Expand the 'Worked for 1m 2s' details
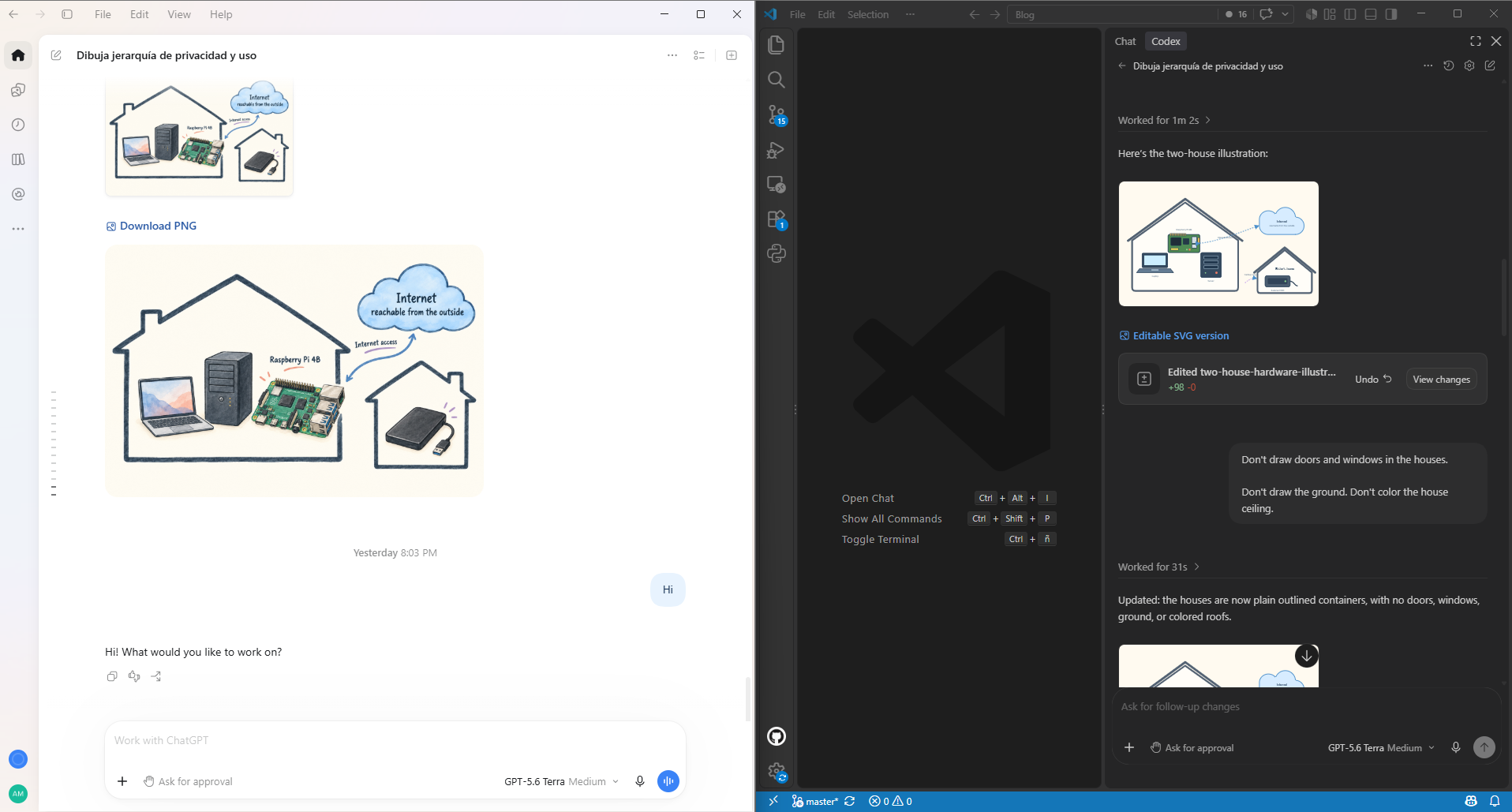 (1164, 120)
